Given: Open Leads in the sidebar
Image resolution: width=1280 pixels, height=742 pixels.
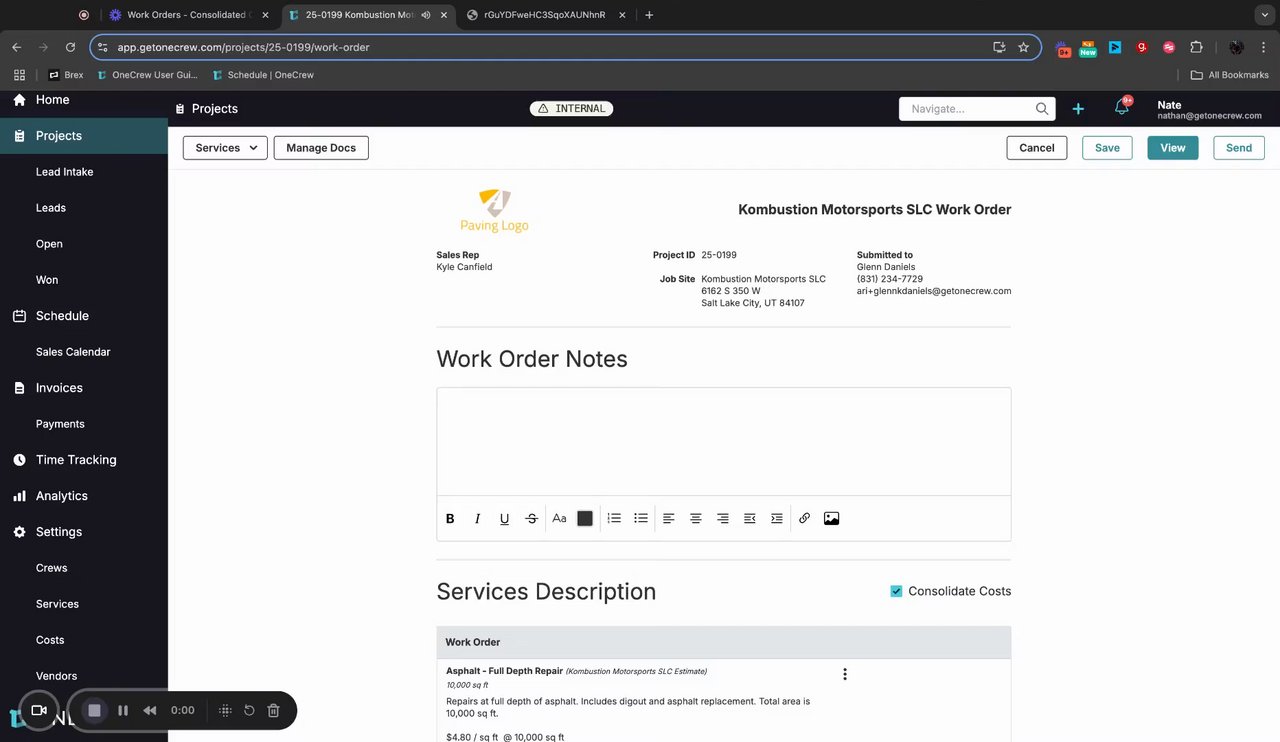Looking at the screenshot, I should (x=51, y=208).
